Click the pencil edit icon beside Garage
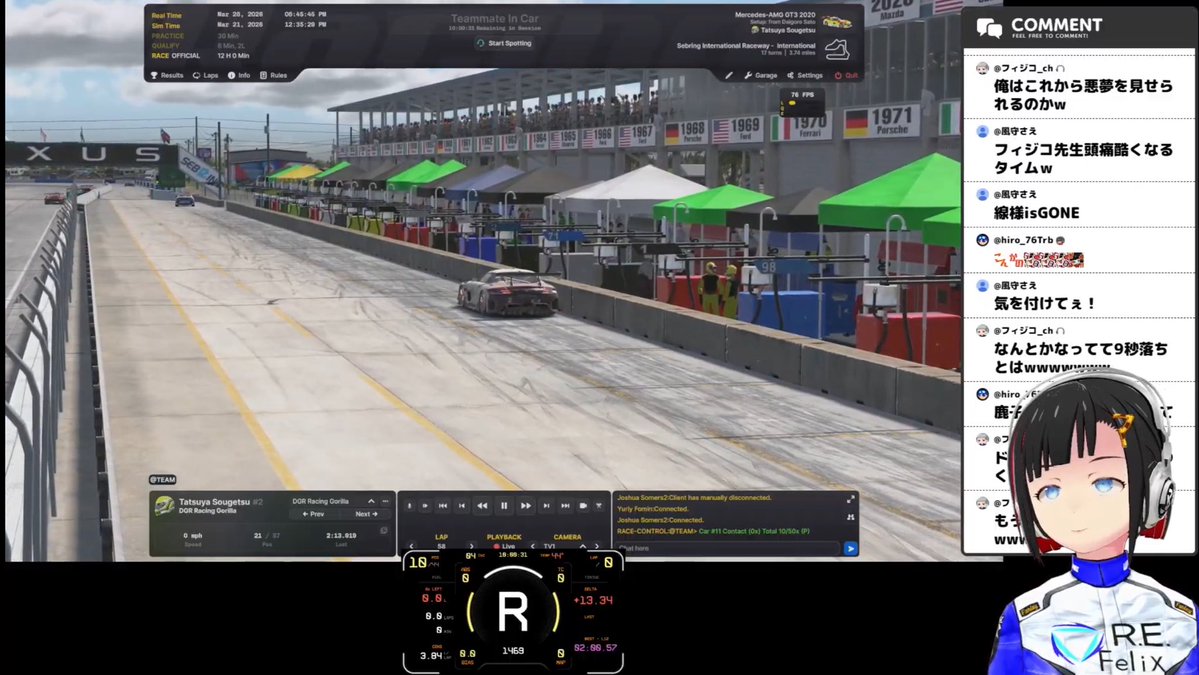 (x=729, y=76)
